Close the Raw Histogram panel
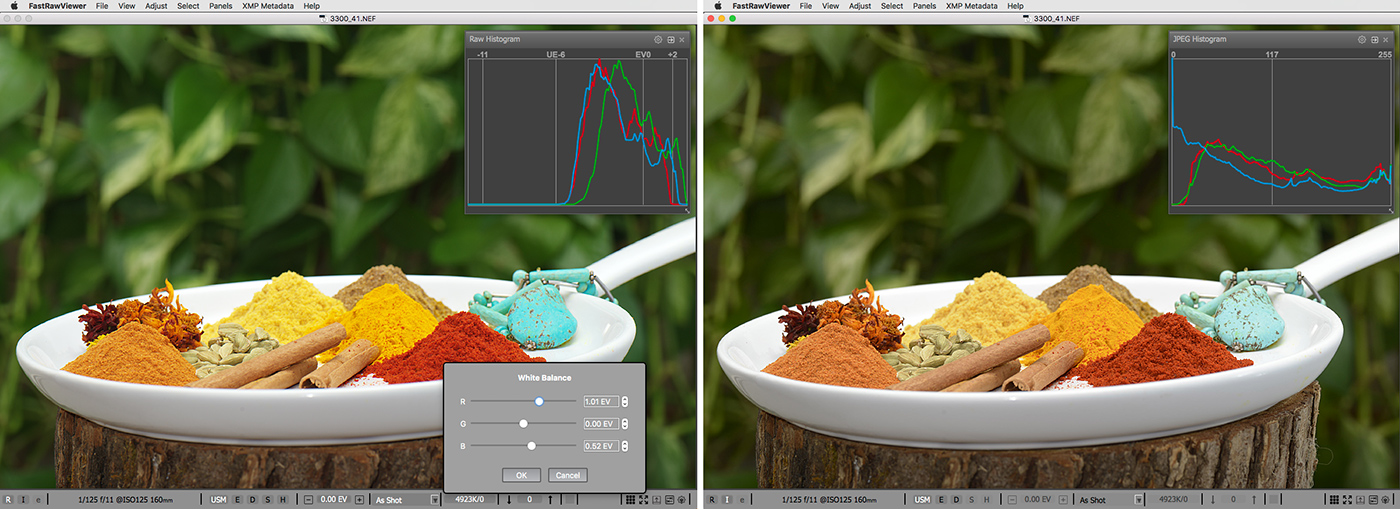This screenshot has width=1400, height=509. coord(683,39)
